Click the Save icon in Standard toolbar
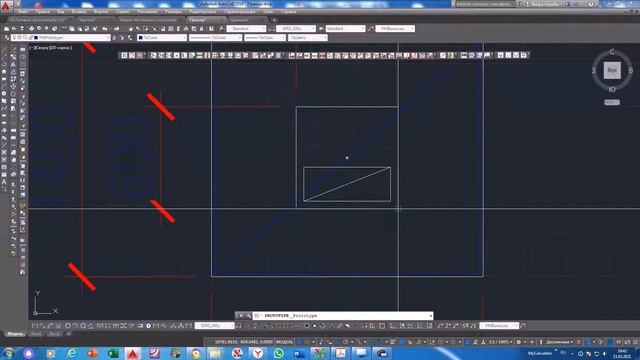 coord(22,29)
